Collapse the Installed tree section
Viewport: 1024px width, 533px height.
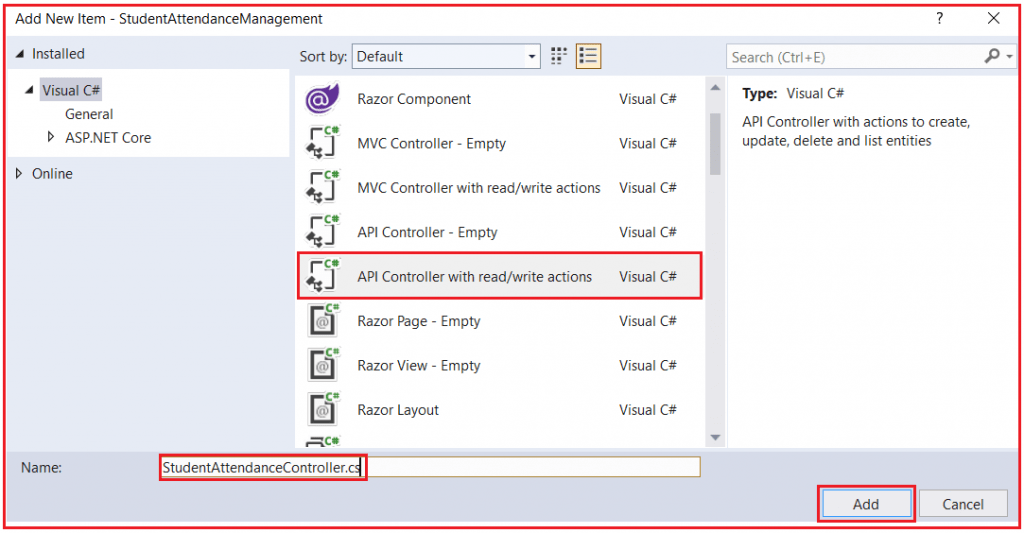pos(19,54)
